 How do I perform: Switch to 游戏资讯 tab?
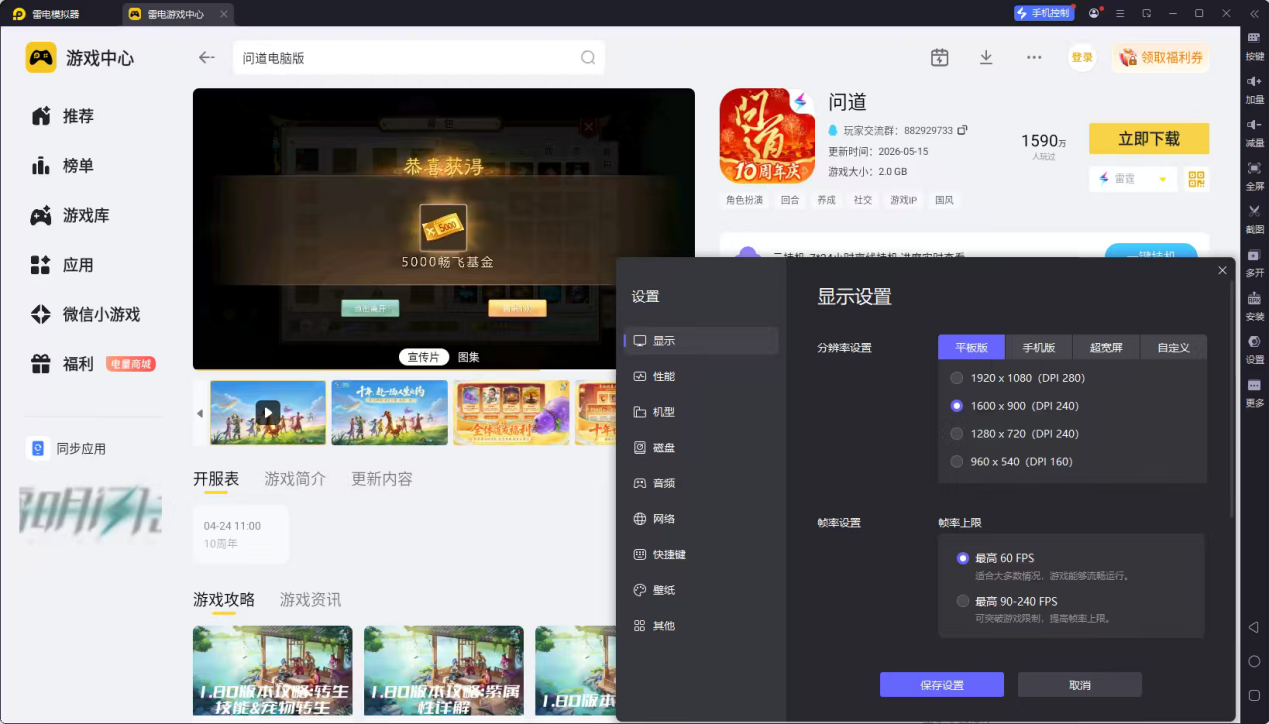tap(310, 600)
